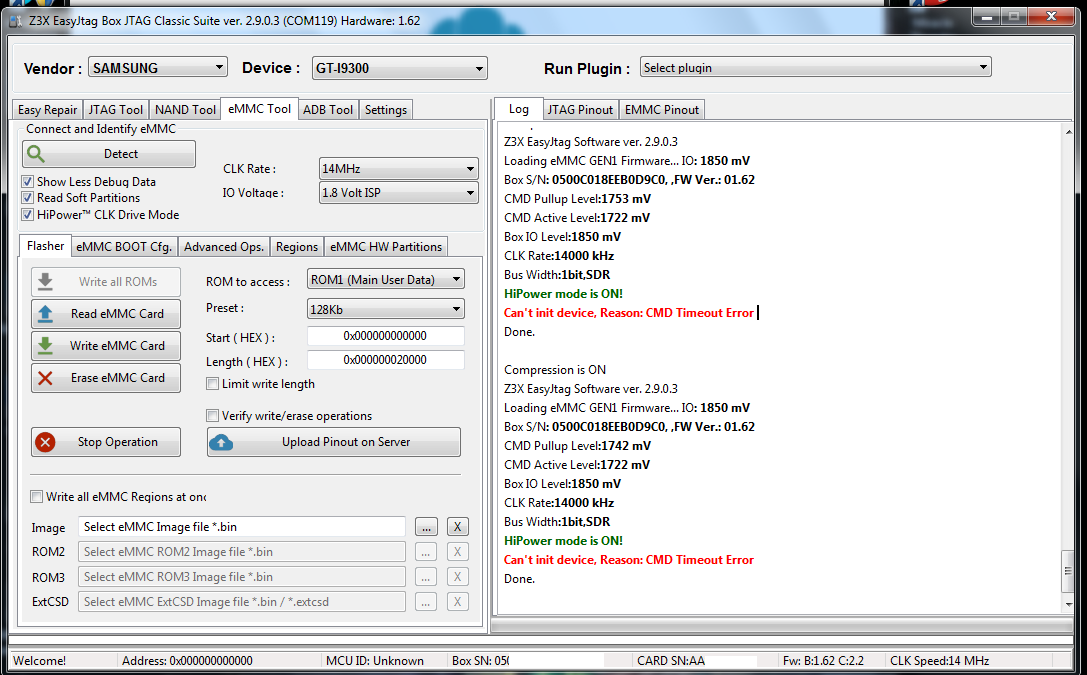Click the log scrollbar up arrow
1087x675 pixels.
1068,132
